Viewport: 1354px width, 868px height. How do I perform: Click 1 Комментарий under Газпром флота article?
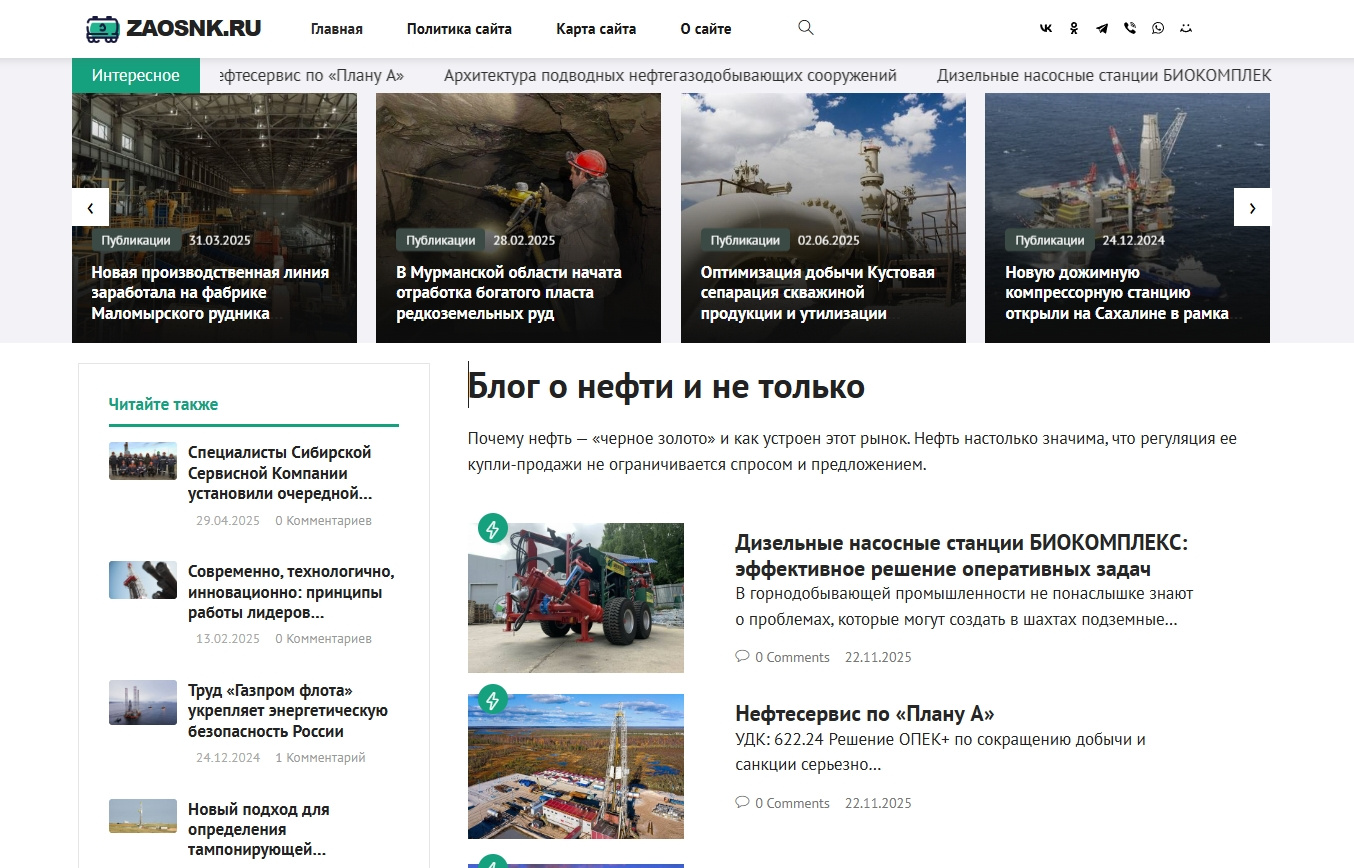(x=320, y=758)
